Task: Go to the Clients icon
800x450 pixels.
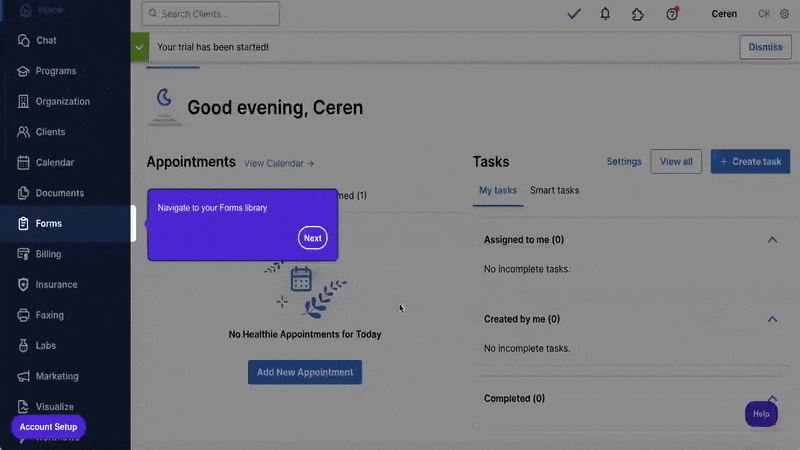Action: [23, 132]
